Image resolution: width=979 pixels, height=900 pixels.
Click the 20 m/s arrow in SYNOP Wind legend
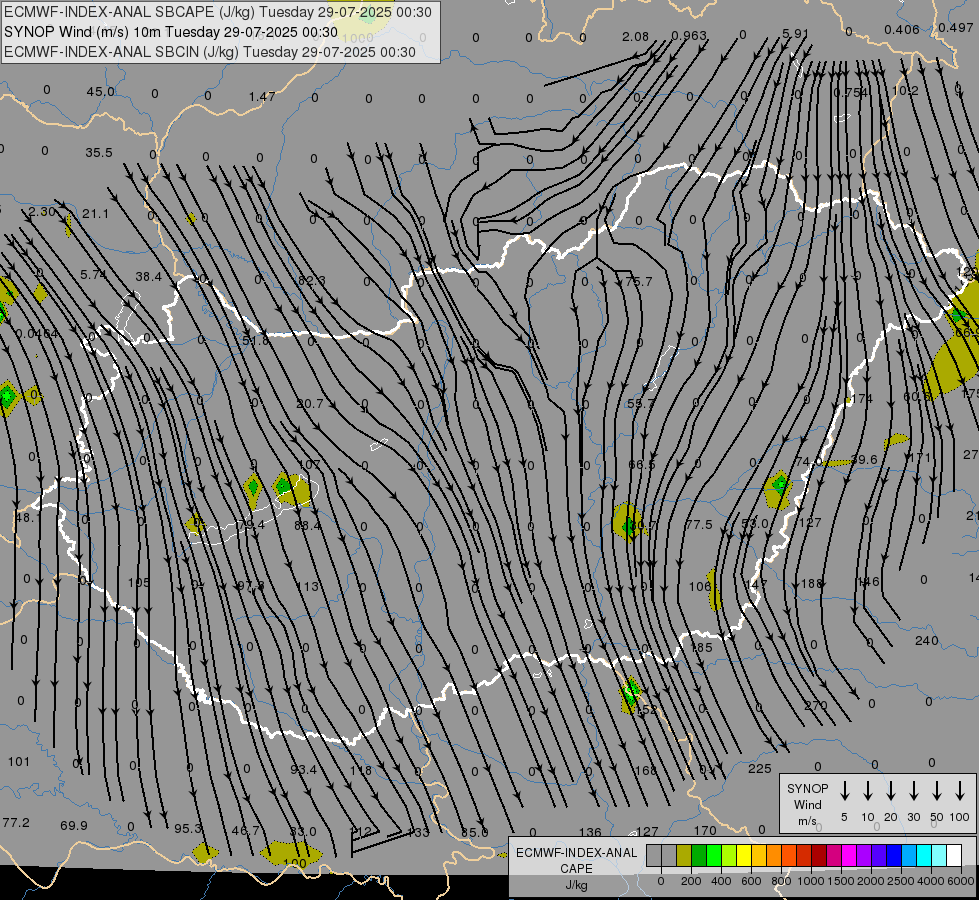pyautogui.click(x=890, y=791)
